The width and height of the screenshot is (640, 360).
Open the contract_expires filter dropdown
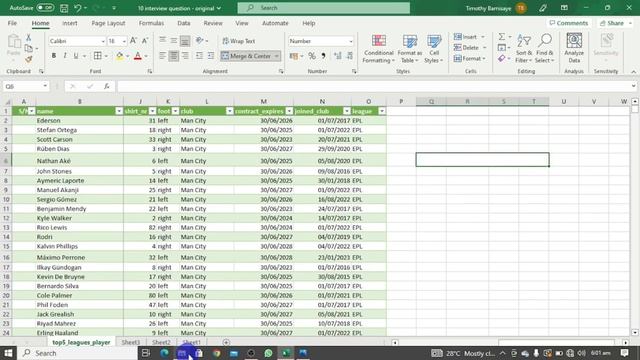(289, 111)
